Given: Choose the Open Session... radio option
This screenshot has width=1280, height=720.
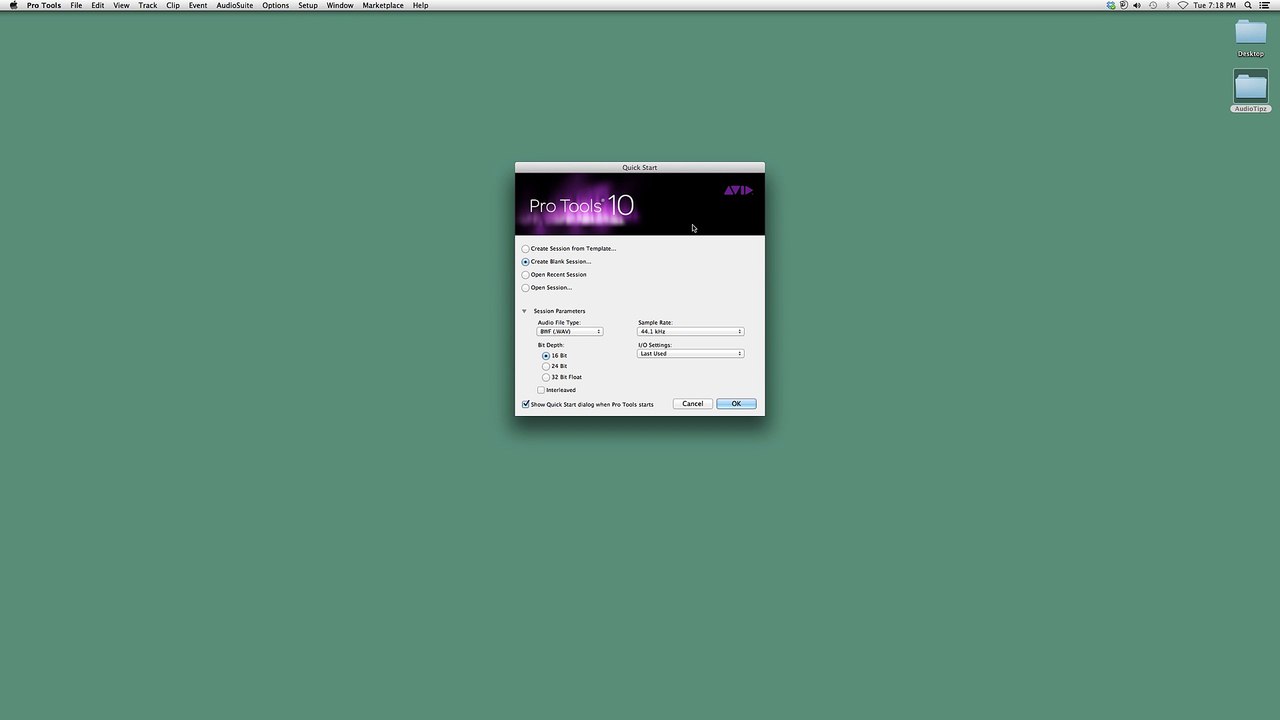Looking at the screenshot, I should (x=526, y=288).
